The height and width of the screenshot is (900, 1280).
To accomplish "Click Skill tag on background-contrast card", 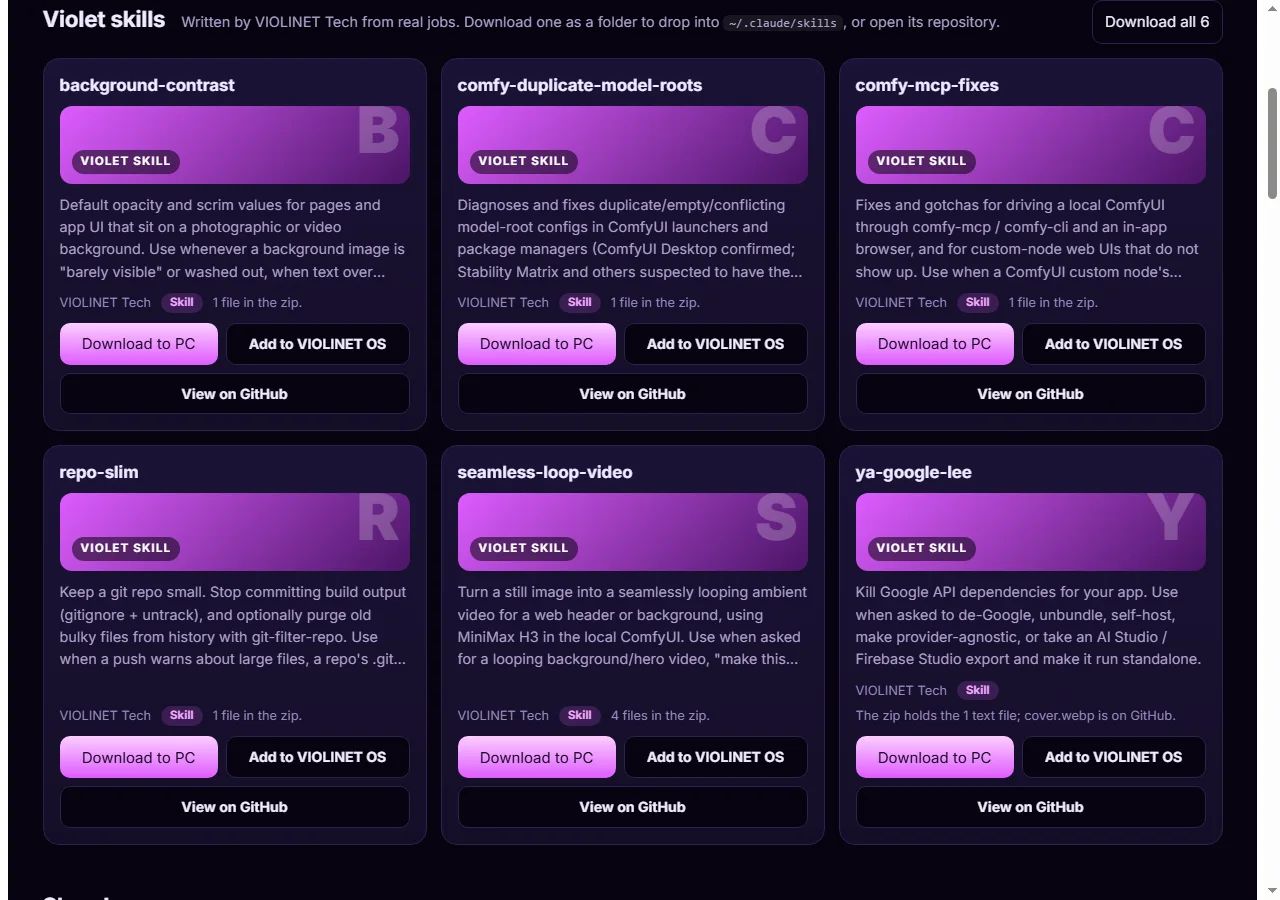I will (x=182, y=302).
